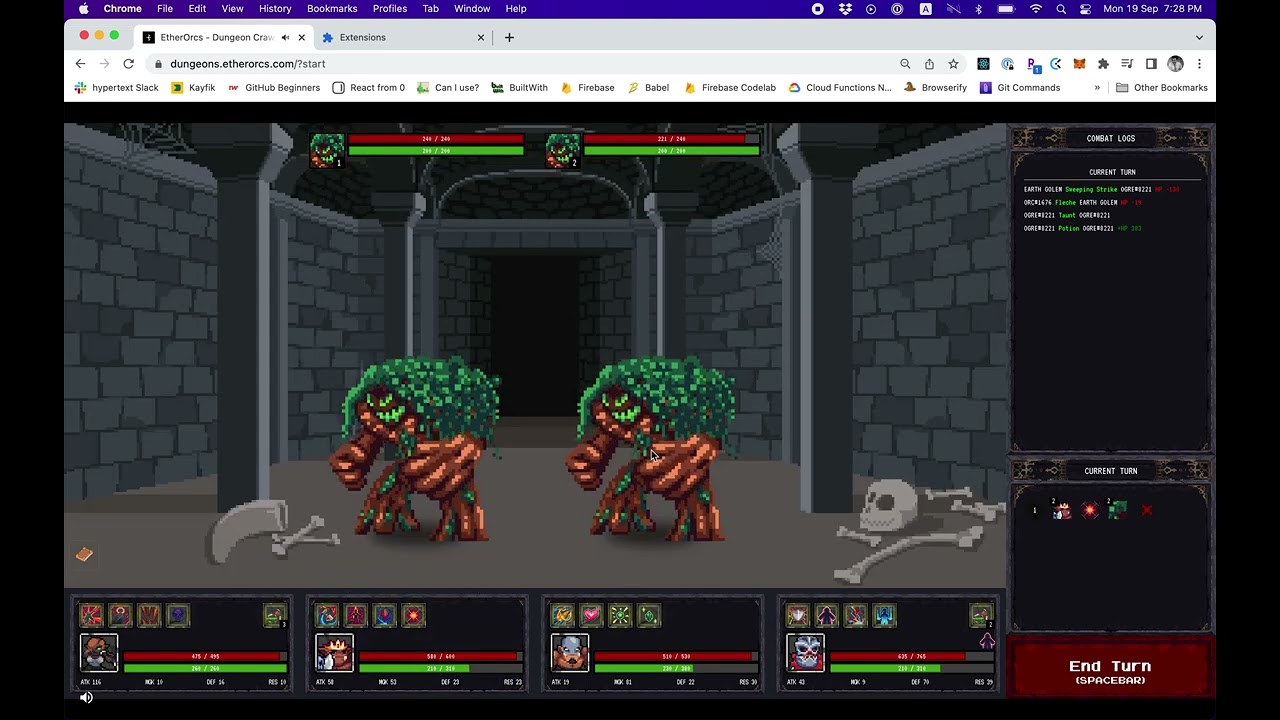Image resolution: width=1280 pixels, height=720 pixels.
Task: Select the second skill of the crowned ATK 58 orc
Action: tap(356, 615)
